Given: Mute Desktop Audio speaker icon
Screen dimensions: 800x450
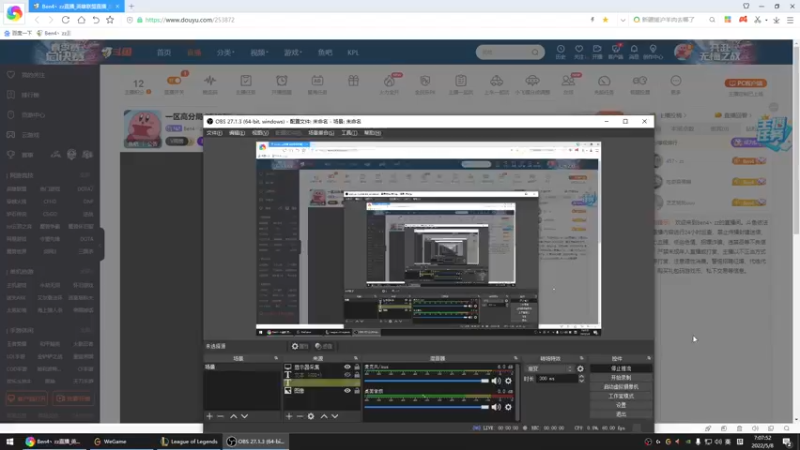Looking at the screenshot, I should pos(496,407).
